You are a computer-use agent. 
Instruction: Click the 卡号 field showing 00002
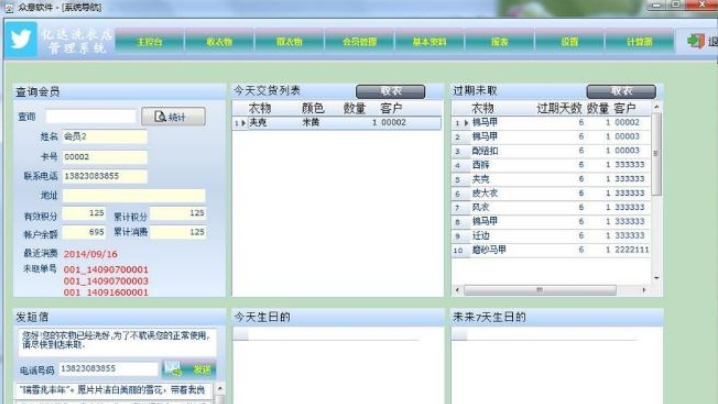tap(105, 157)
